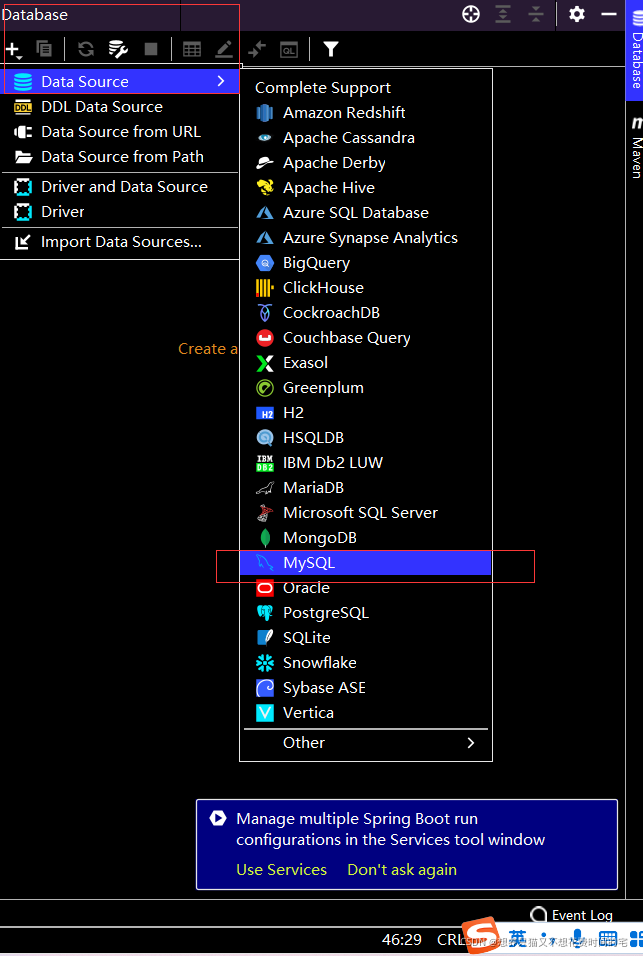Select the Driver menu entry
Image resolution: width=643 pixels, height=956 pixels.
coord(120,212)
